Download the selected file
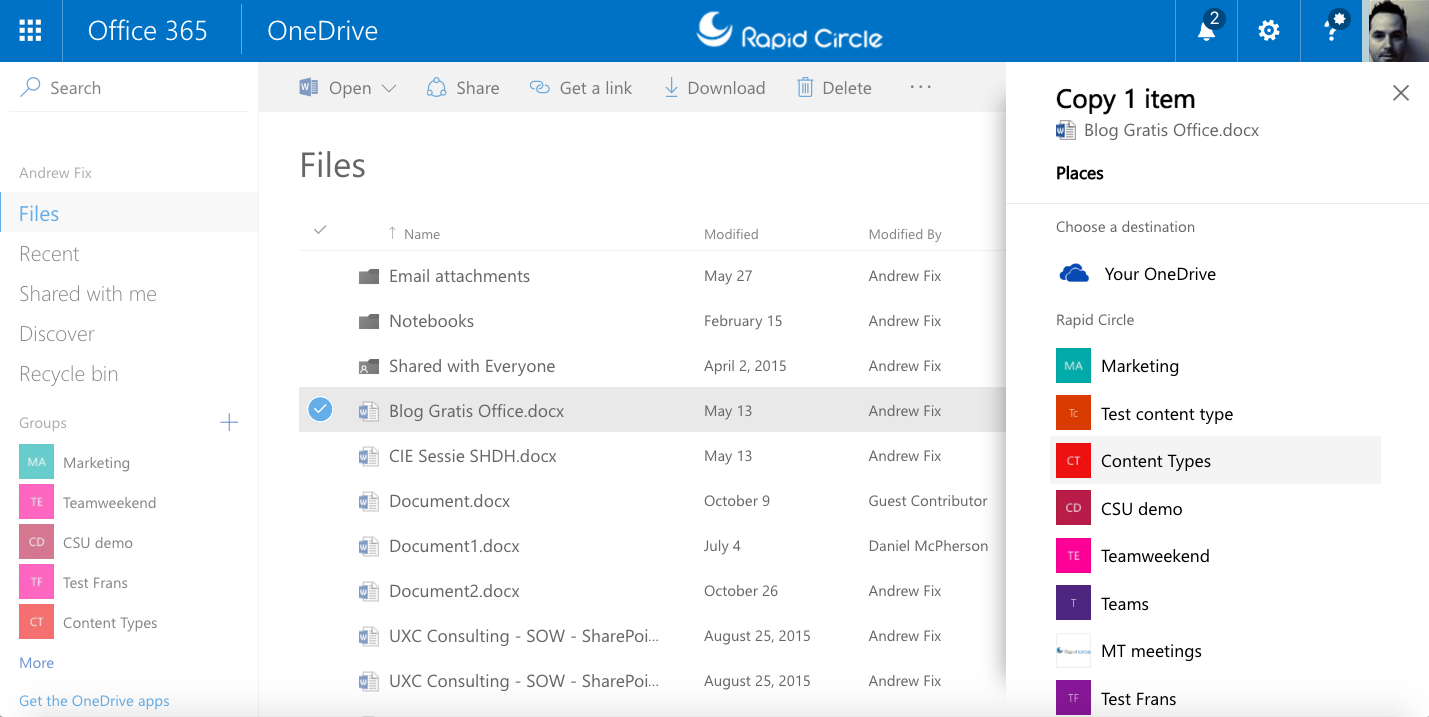Viewport: 1429px width, 717px height. [x=714, y=87]
